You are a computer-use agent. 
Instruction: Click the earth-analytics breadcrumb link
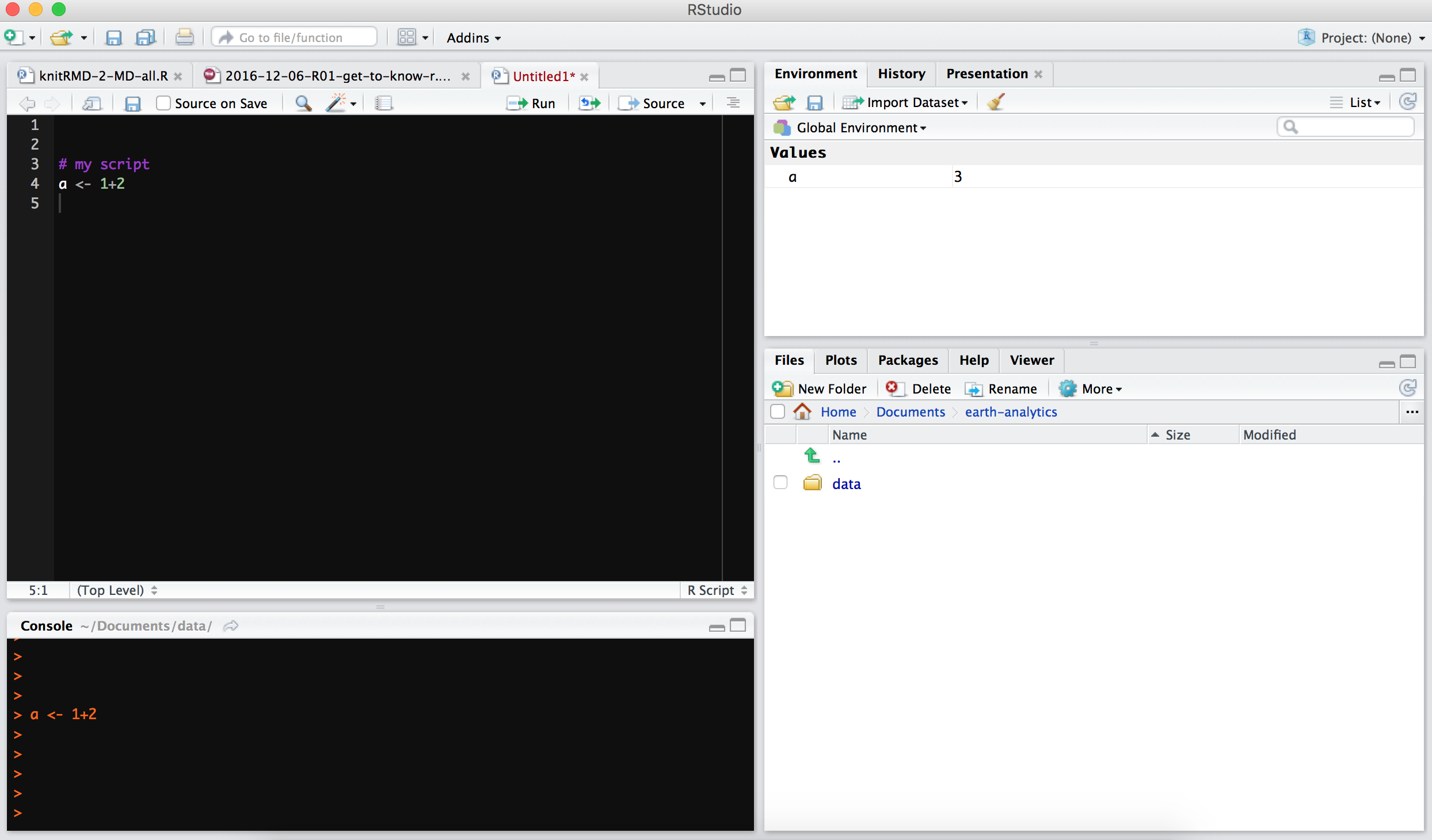pos(1009,412)
